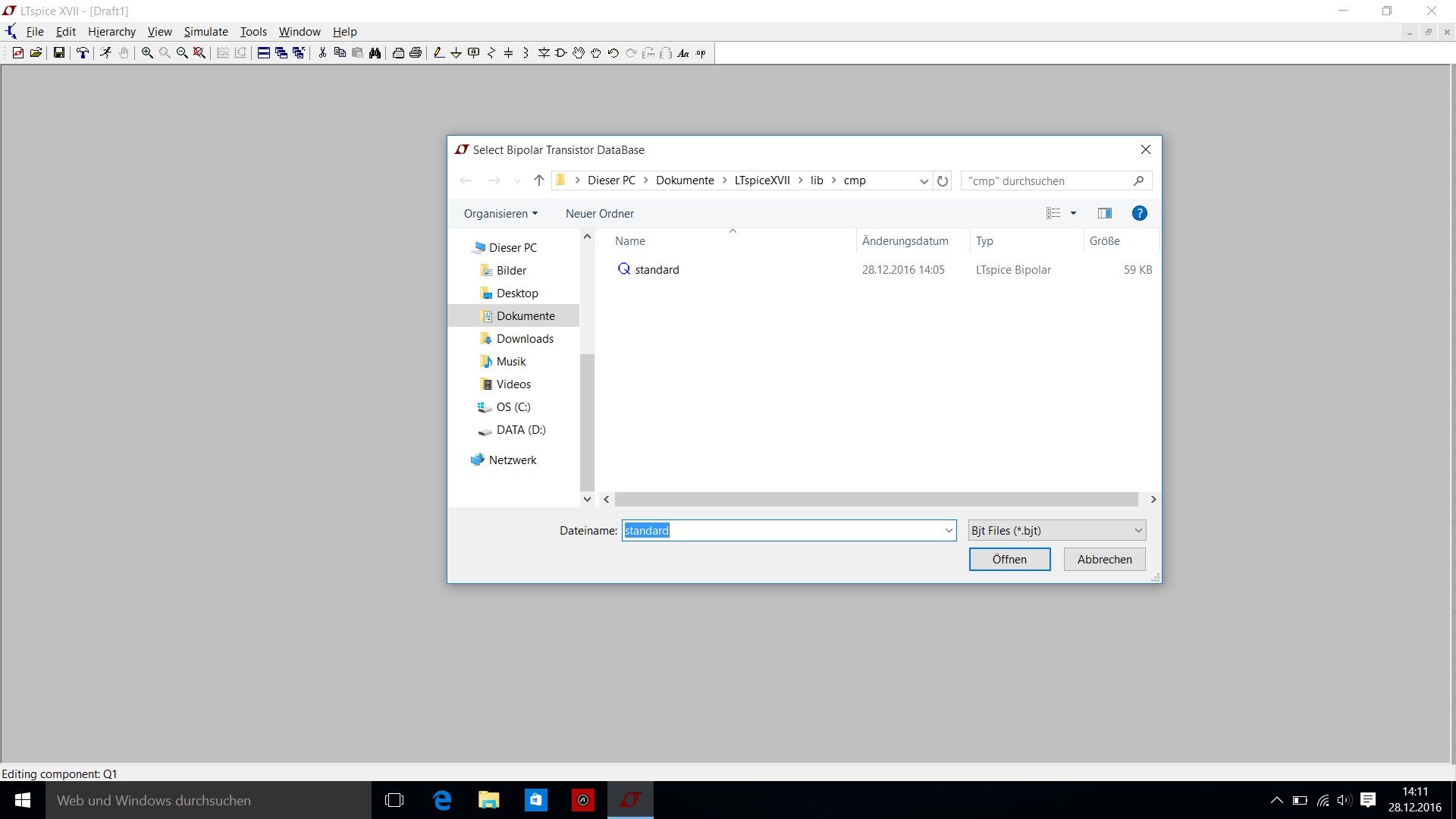Open the View menu
This screenshot has height=819, width=1456.
[x=159, y=32]
